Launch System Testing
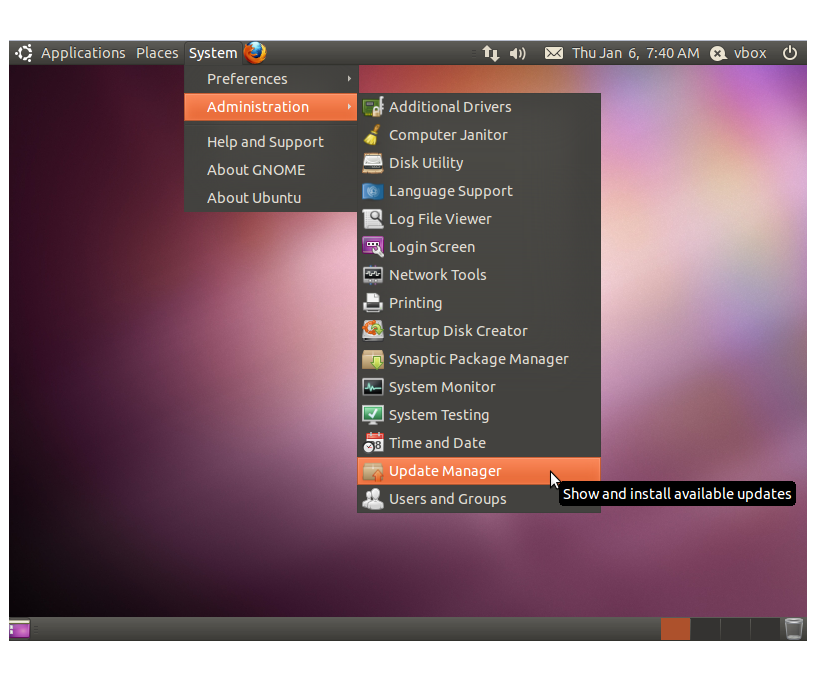The width and height of the screenshot is (816, 681). [x=479, y=415]
